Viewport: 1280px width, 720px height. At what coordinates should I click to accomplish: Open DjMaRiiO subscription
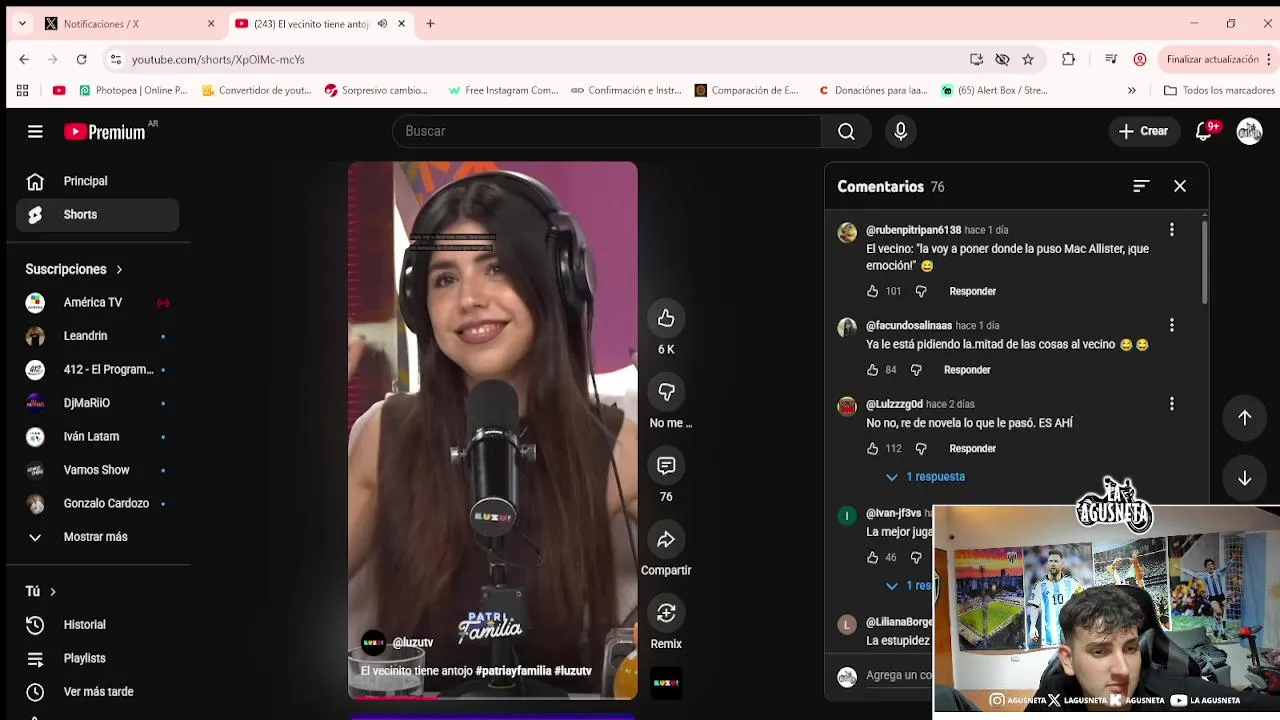pyautogui.click(x=97, y=403)
